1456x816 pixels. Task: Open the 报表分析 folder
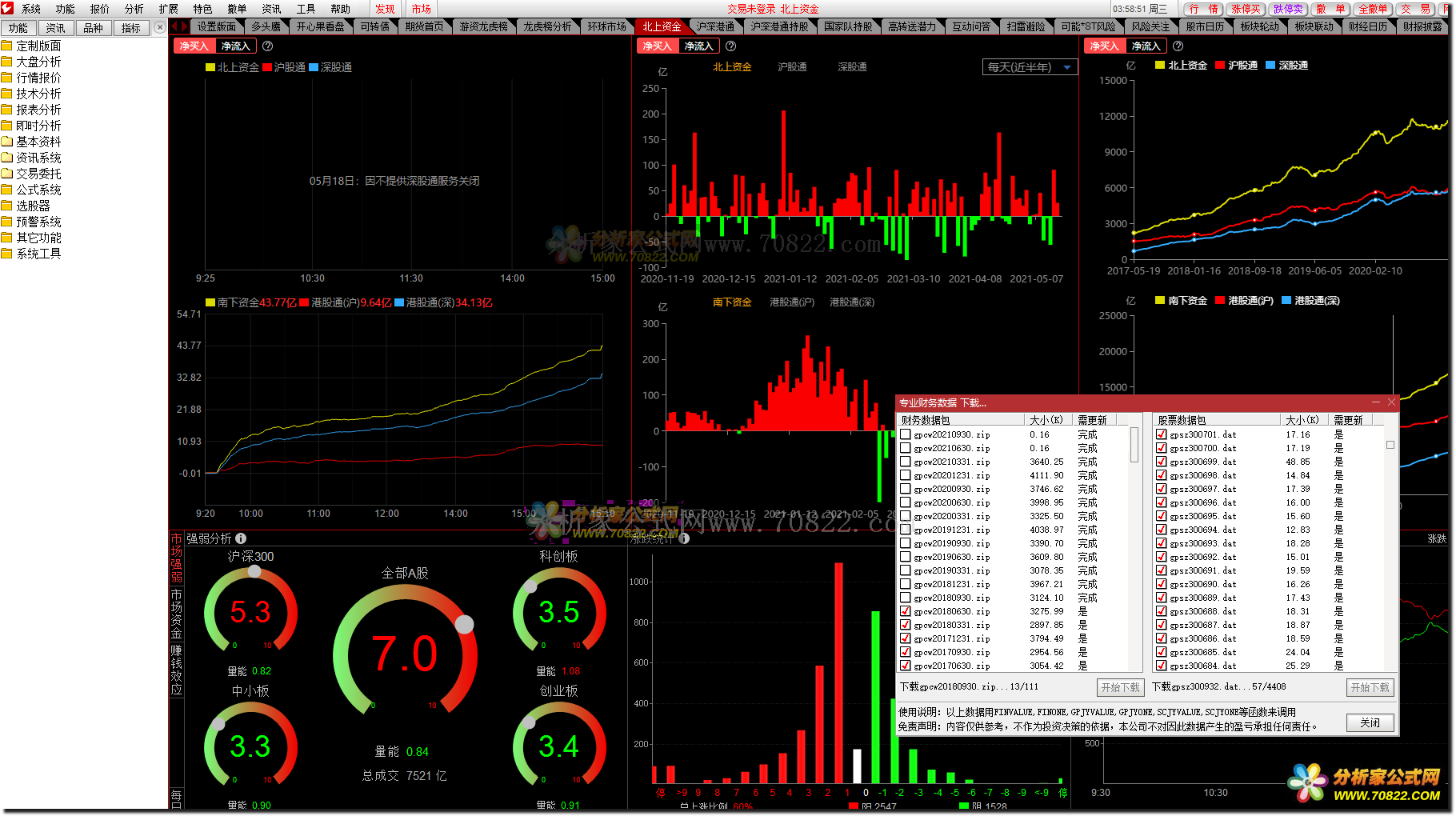pos(31,110)
